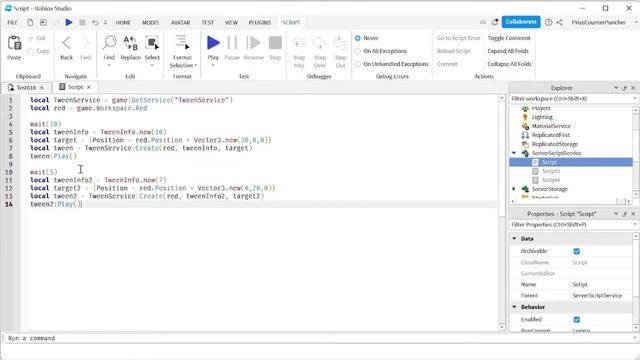
Task: Open the TEST ribbon tab
Action: 207,22
